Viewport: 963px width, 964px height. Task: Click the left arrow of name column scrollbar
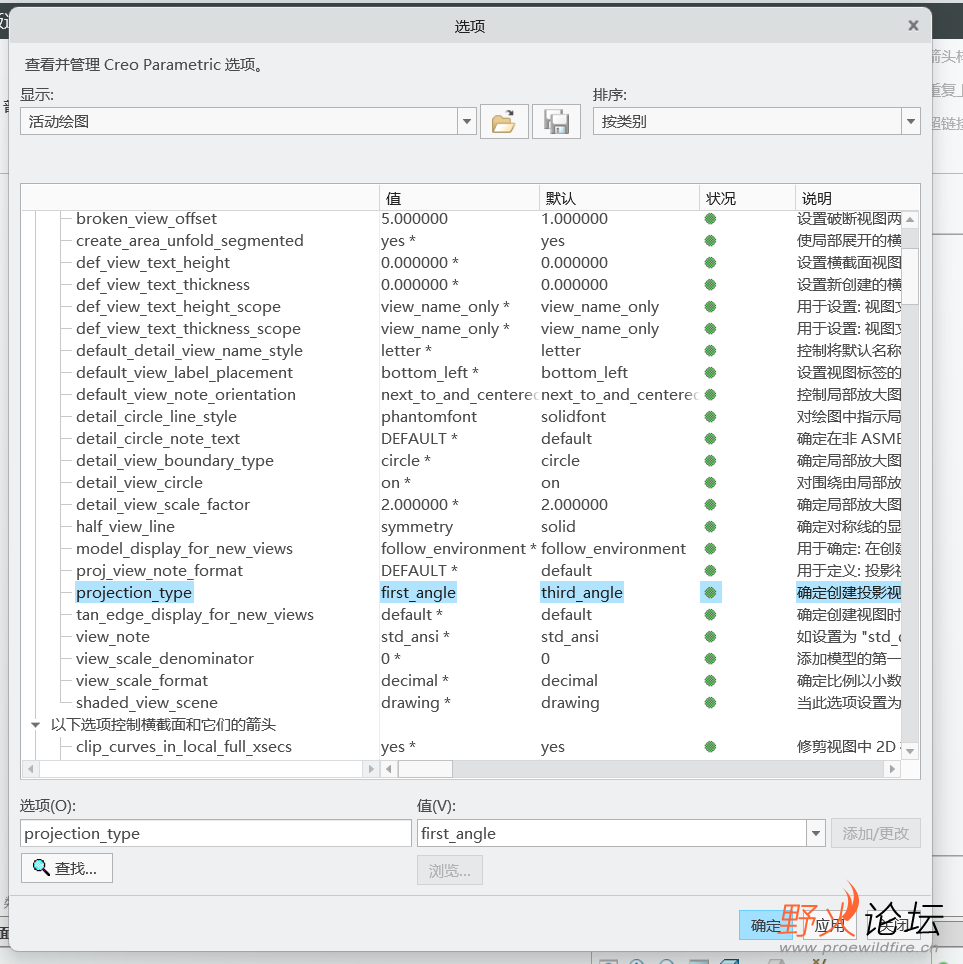30,768
